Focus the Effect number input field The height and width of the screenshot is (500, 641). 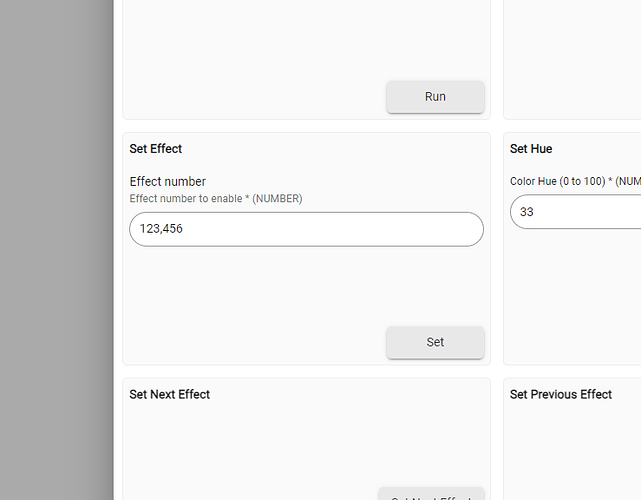306,229
